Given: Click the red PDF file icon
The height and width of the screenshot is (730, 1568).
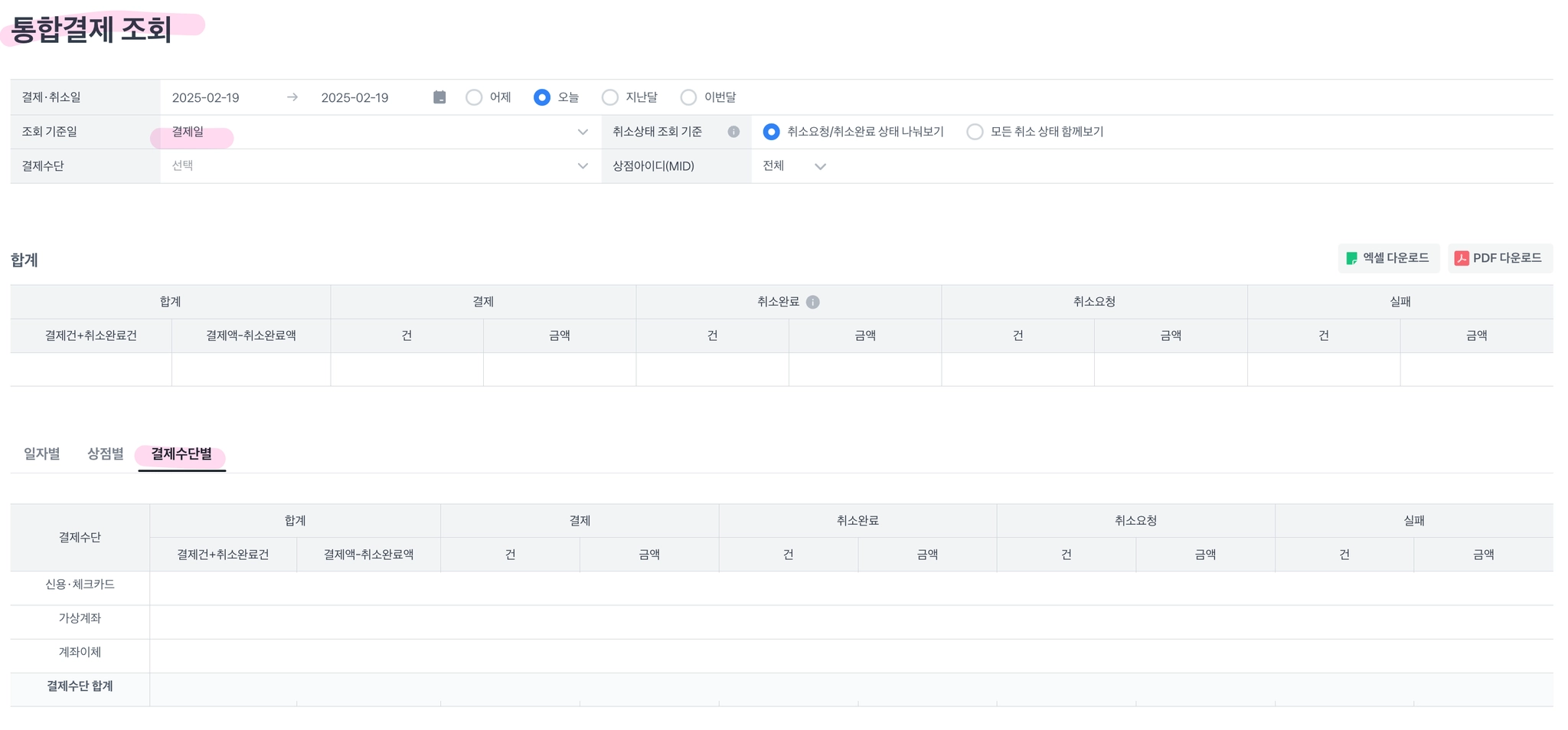Looking at the screenshot, I should [1461, 258].
